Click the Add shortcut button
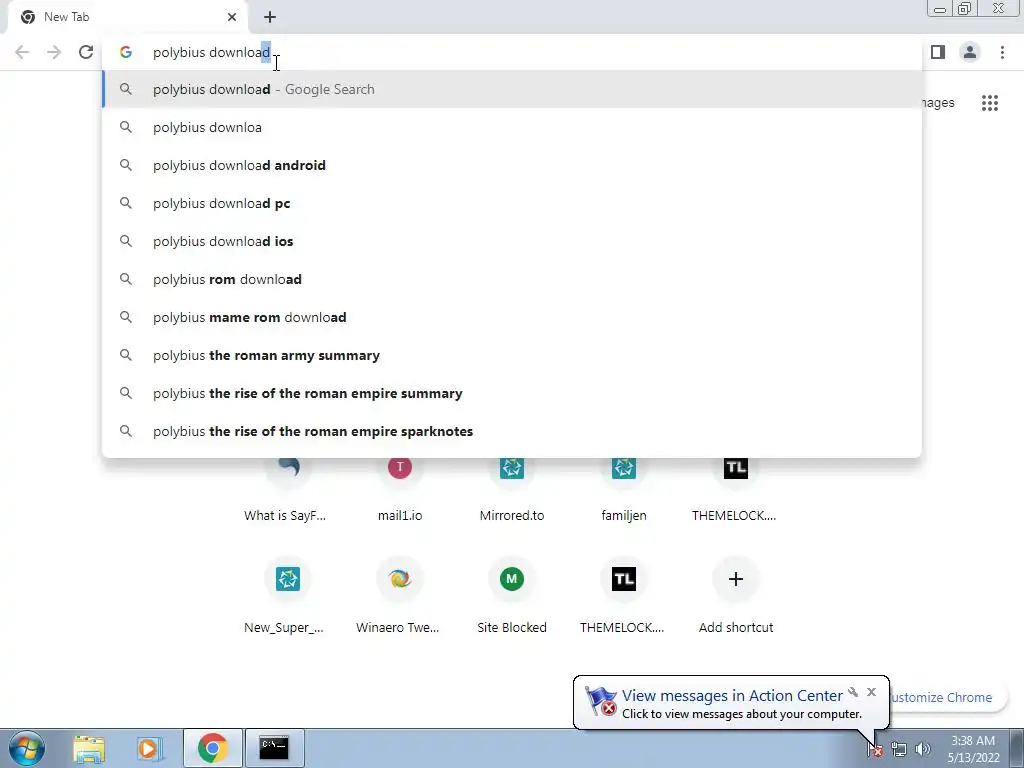 click(735, 594)
